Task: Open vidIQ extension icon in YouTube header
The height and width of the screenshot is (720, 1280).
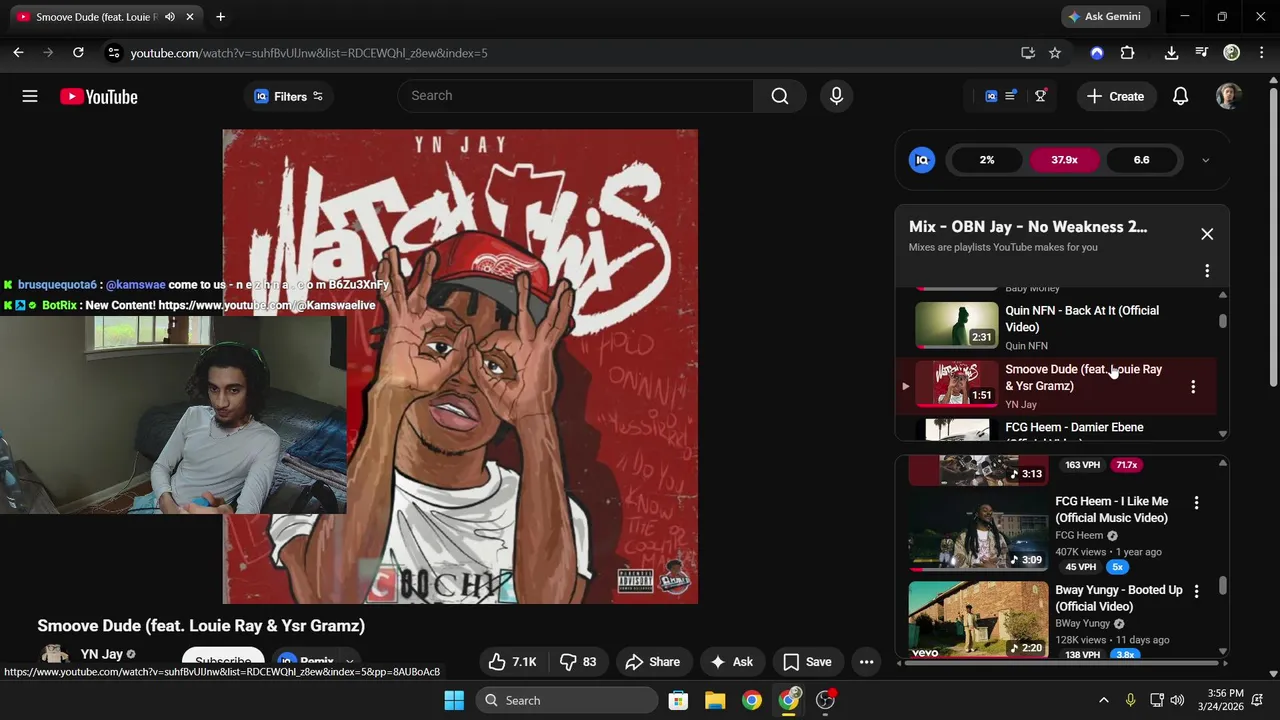Action: pos(991,96)
